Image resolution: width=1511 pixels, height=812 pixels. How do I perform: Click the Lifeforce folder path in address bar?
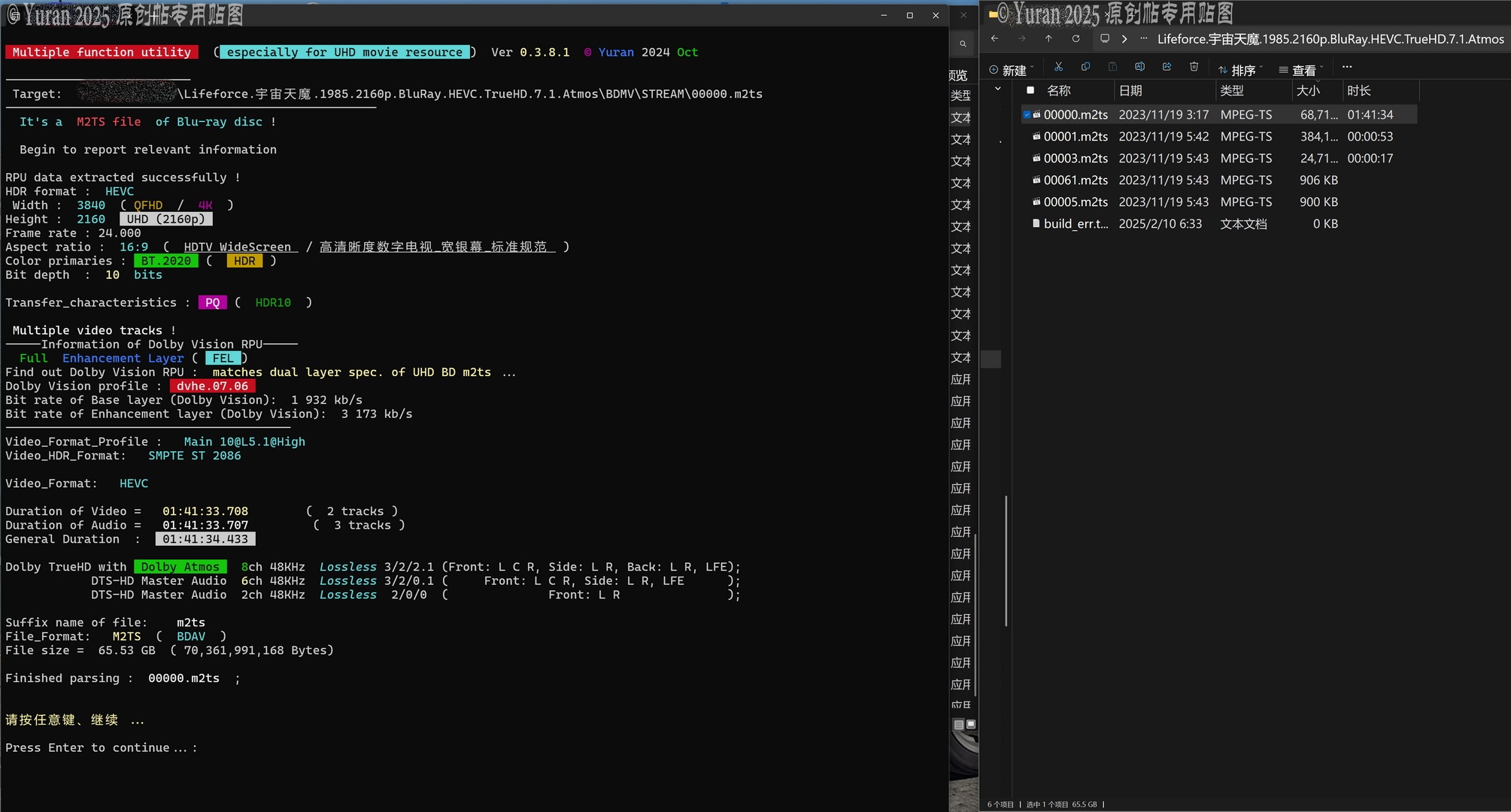click(1330, 39)
